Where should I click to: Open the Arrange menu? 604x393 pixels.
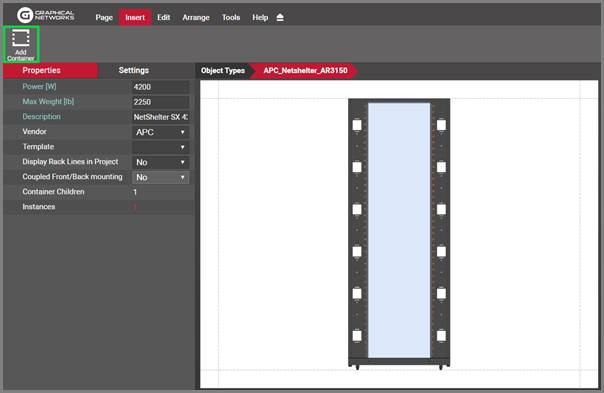[x=196, y=17]
